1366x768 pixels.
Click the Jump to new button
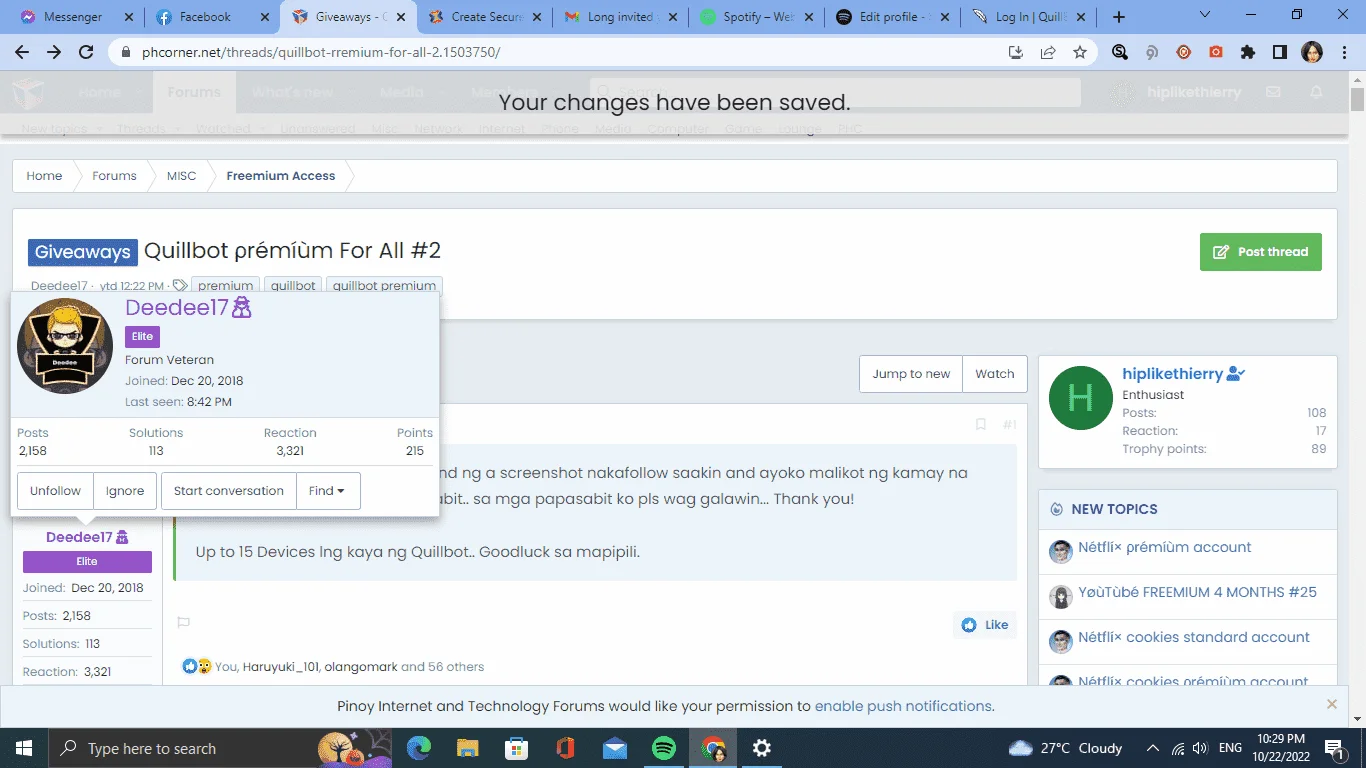coord(911,374)
